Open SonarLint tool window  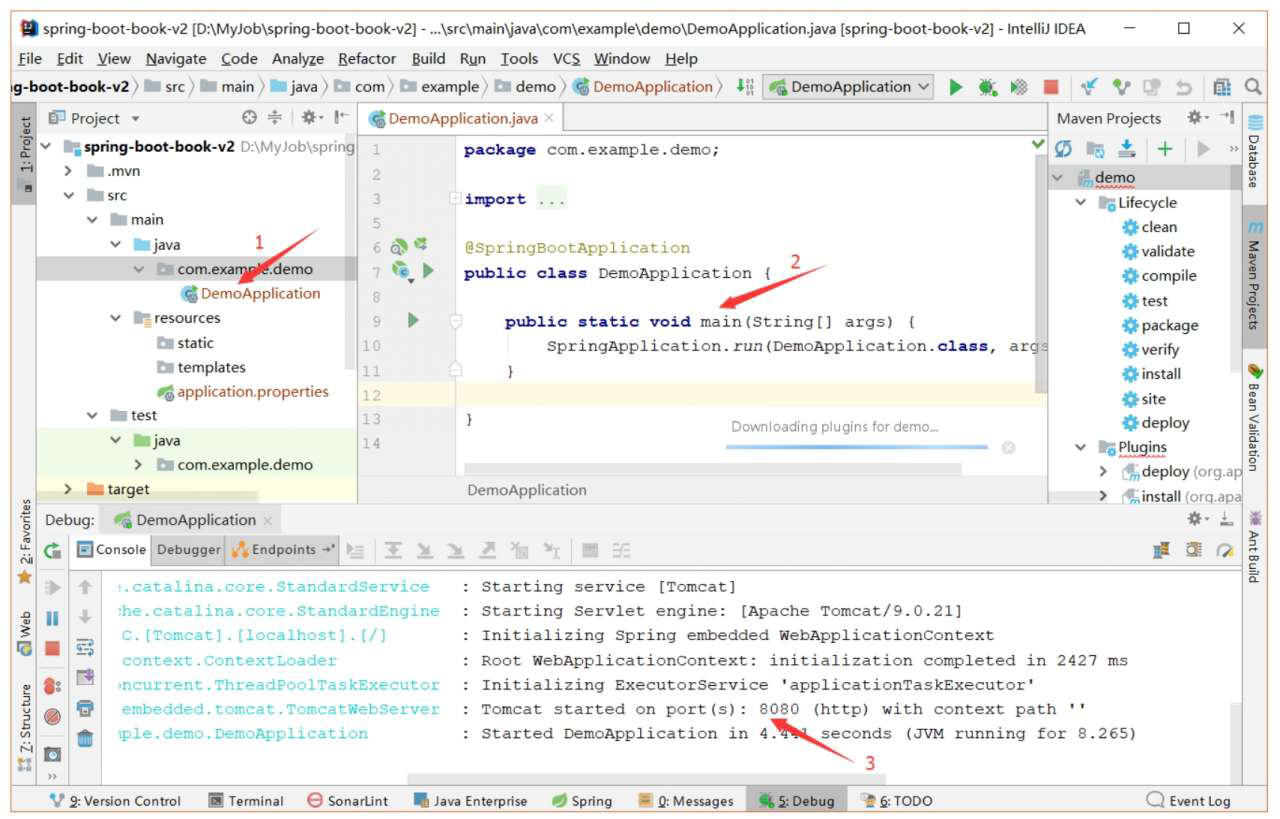click(348, 800)
